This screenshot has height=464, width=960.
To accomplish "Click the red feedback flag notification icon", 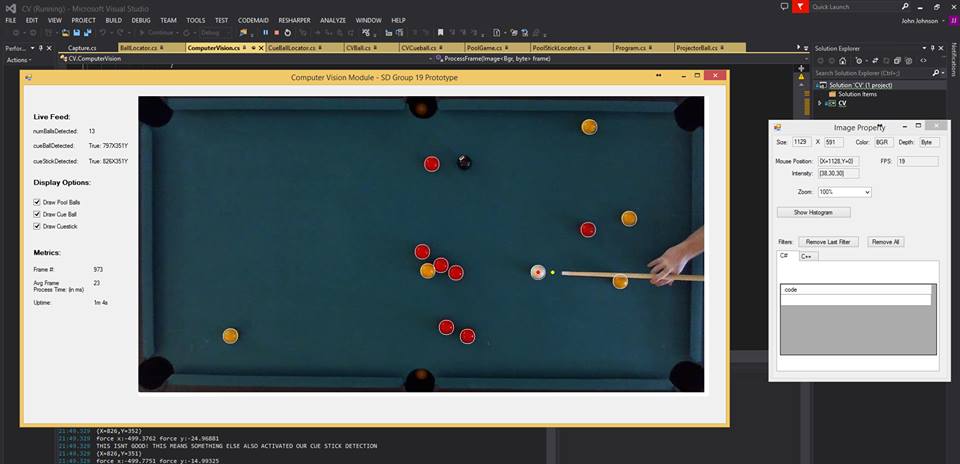I will (798, 6).
